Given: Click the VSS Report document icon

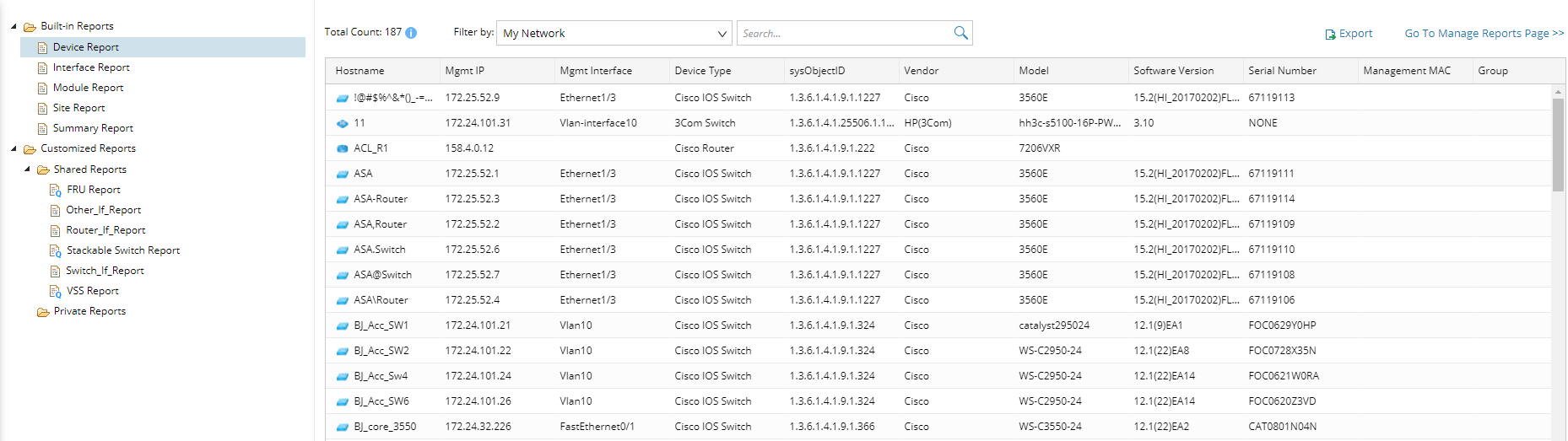Looking at the screenshot, I should 56,292.
